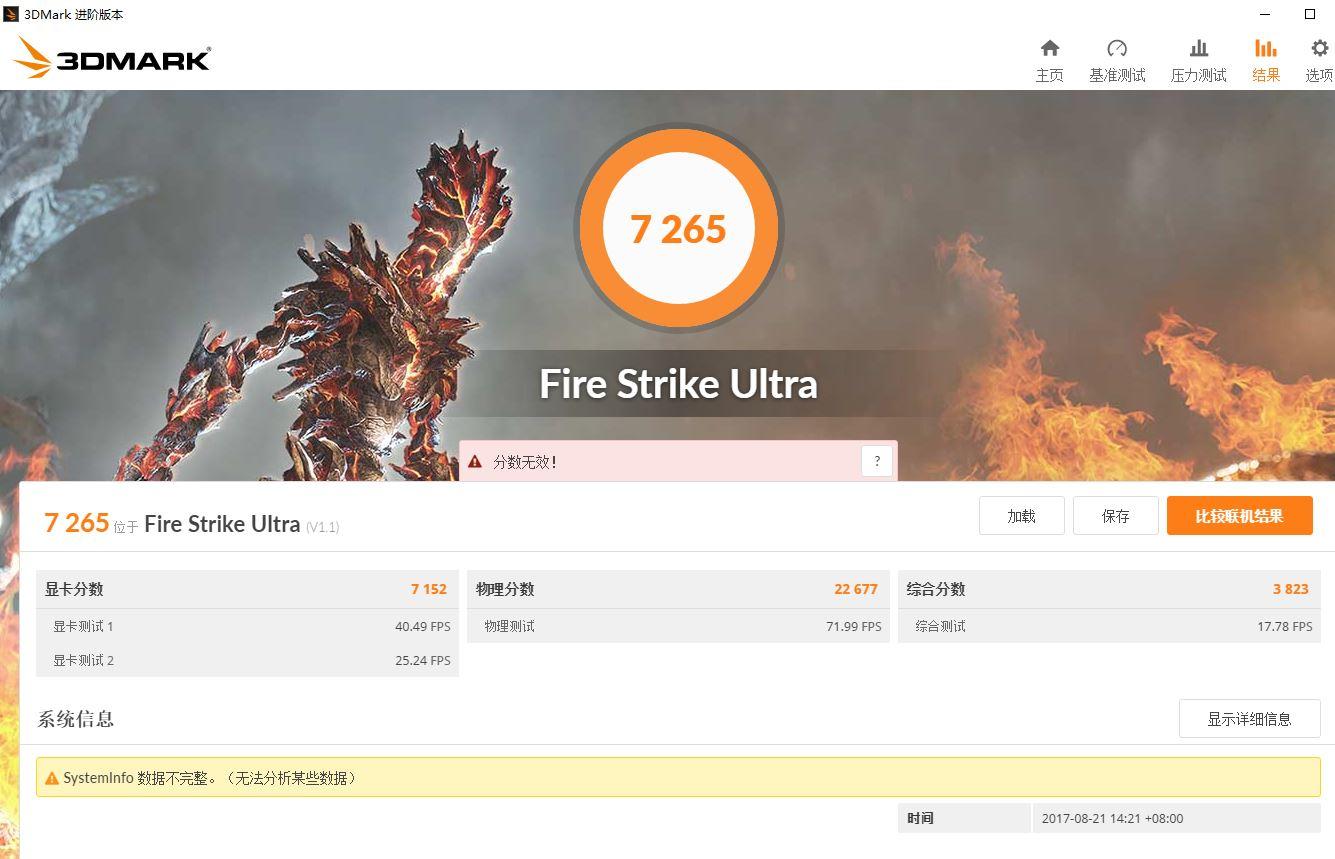The image size is (1335, 859).
Task: Open the 主页 home icon
Action: point(1049,48)
